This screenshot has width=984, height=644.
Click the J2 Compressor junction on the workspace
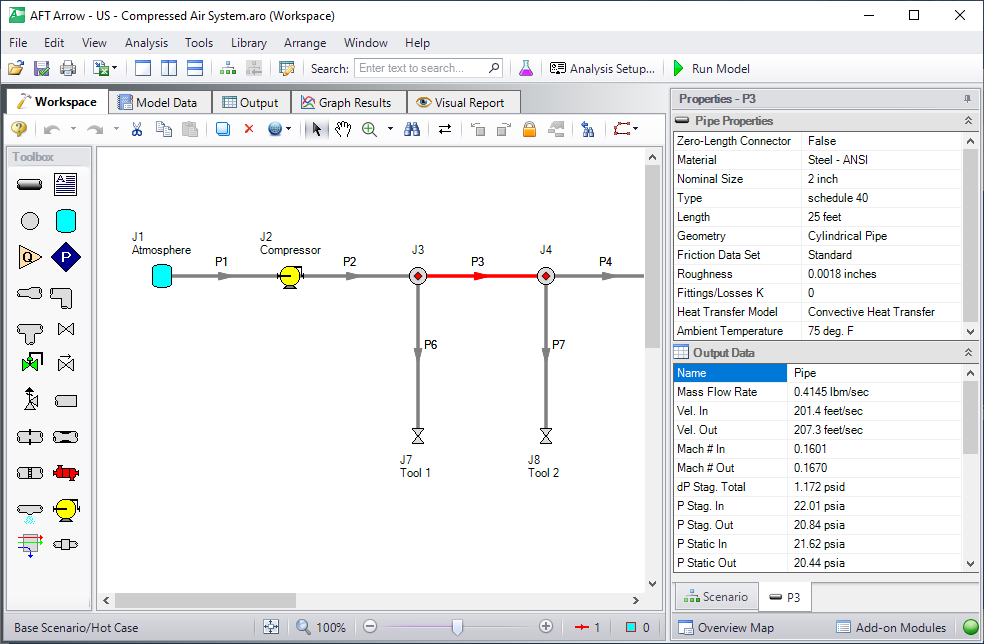[x=290, y=276]
